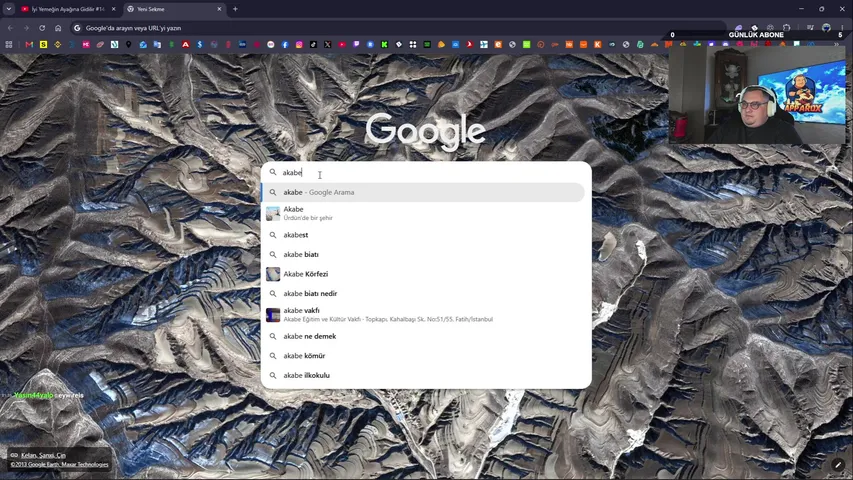
Task: Switch to 'Yeni Sekme' tab
Action: click(x=174, y=9)
